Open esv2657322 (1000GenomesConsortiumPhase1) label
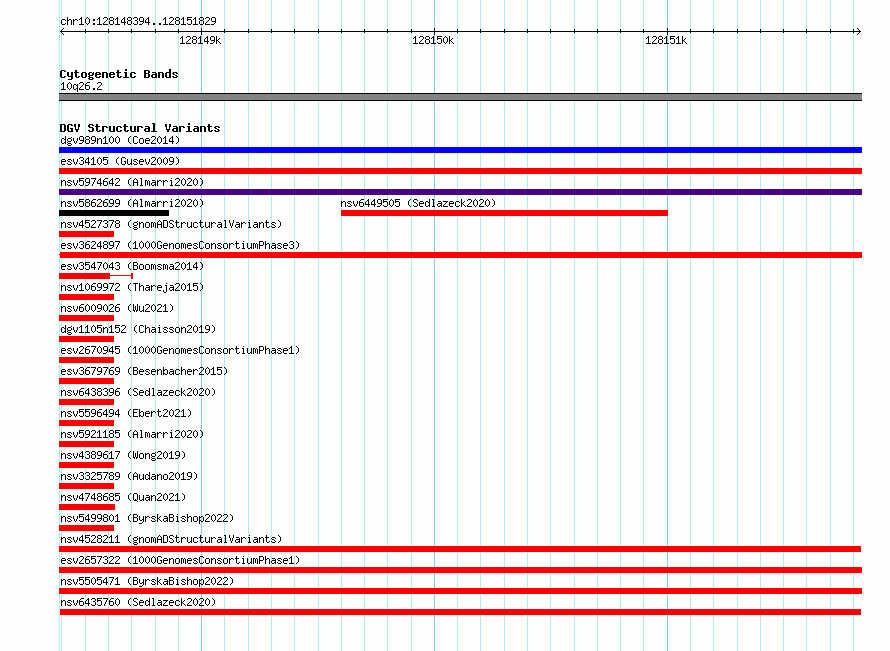Screen dimensions: 890x651 (x=180, y=560)
